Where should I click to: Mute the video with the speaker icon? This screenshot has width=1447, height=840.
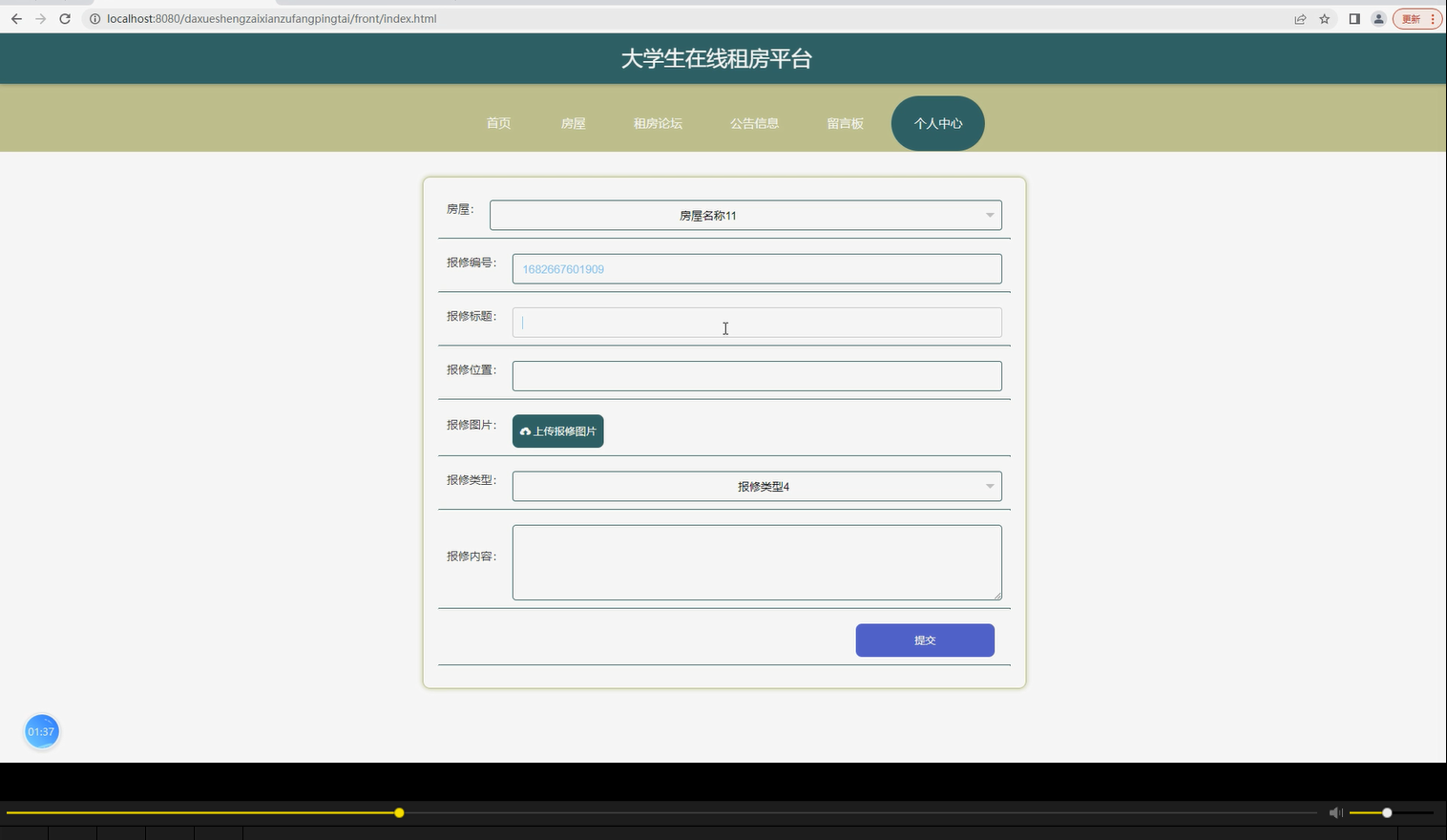pos(1334,812)
